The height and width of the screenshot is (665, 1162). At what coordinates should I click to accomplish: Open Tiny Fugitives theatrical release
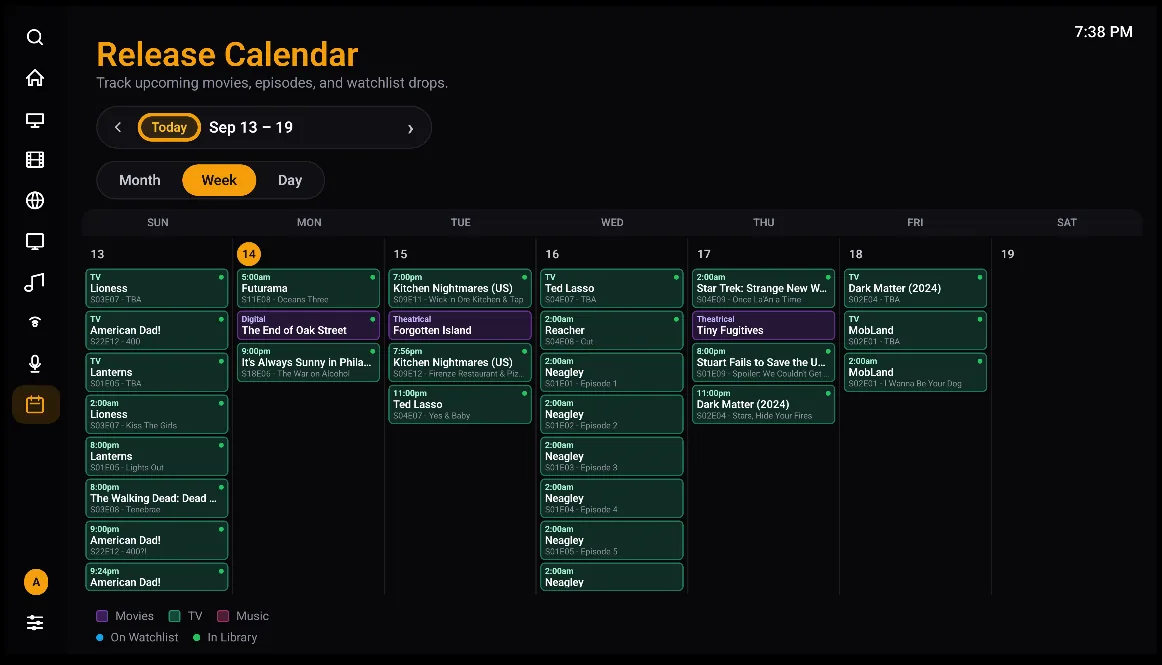coord(763,325)
